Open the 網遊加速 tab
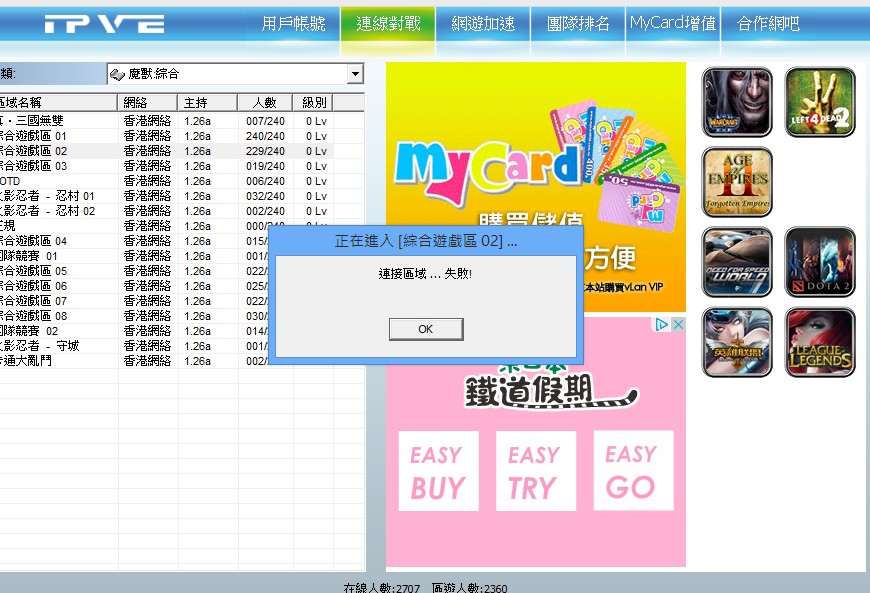 pyautogui.click(x=483, y=24)
